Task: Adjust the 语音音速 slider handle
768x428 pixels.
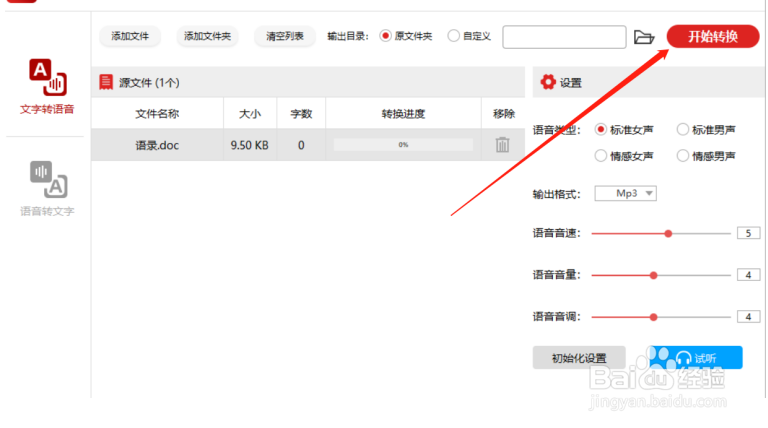Action: tap(668, 234)
